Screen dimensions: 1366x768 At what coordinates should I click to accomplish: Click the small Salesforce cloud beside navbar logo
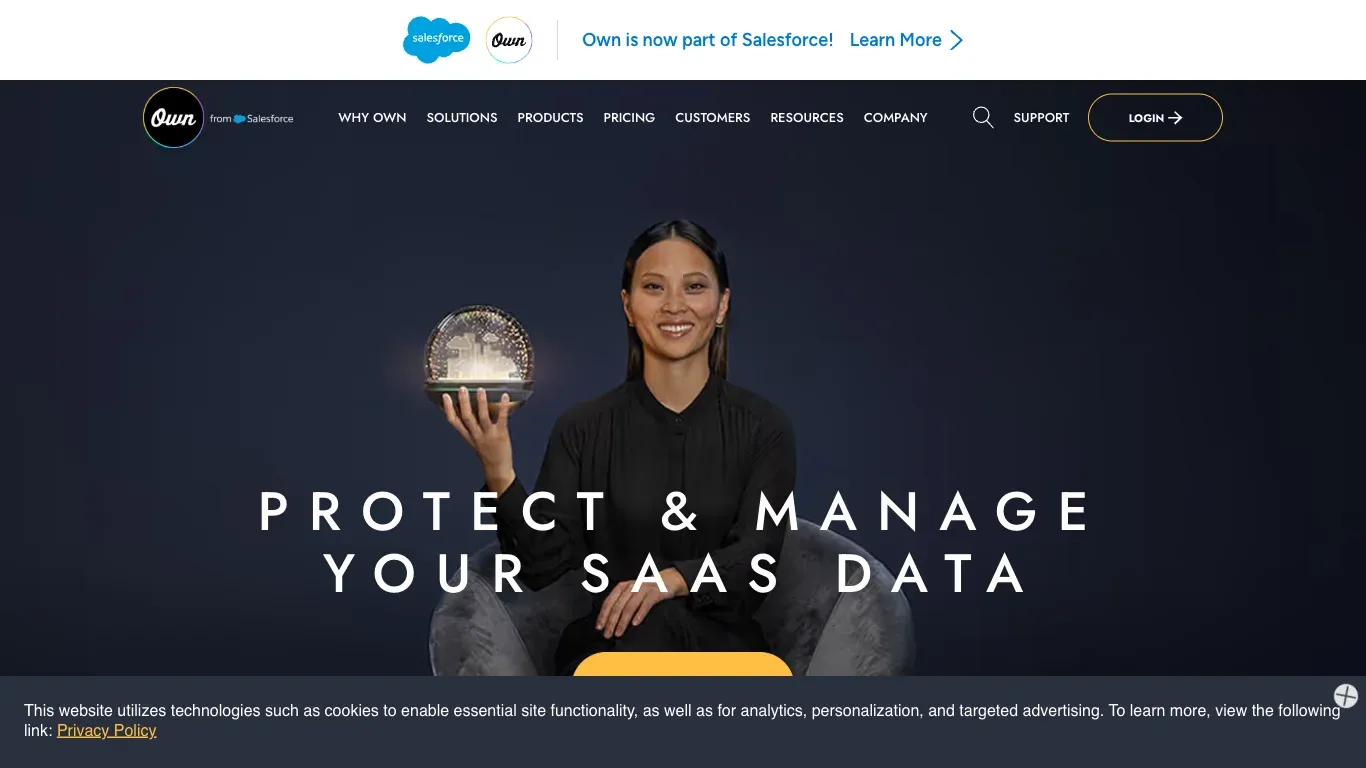coord(239,119)
